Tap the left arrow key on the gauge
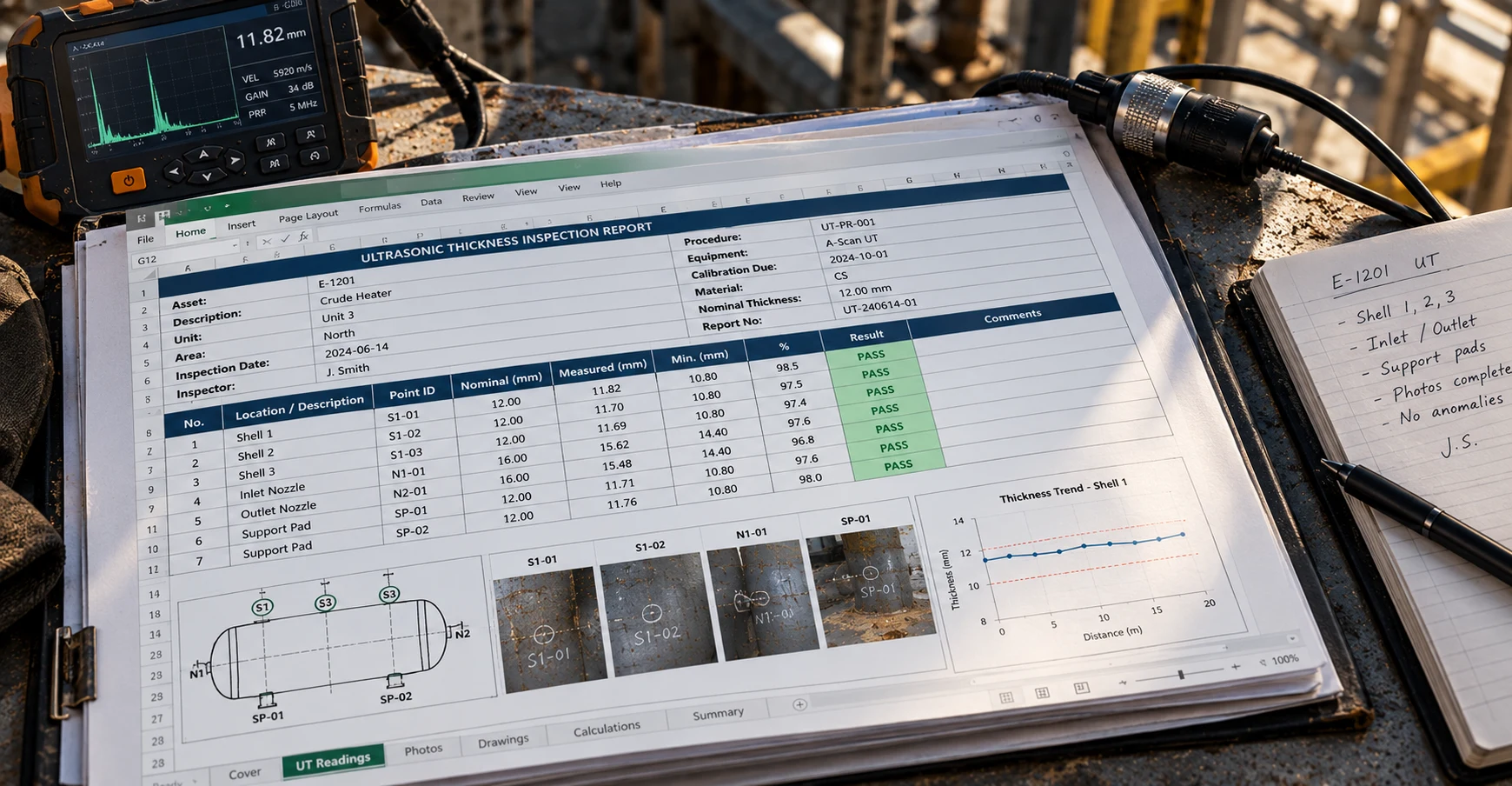The image size is (1512, 786). click(174, 171)
